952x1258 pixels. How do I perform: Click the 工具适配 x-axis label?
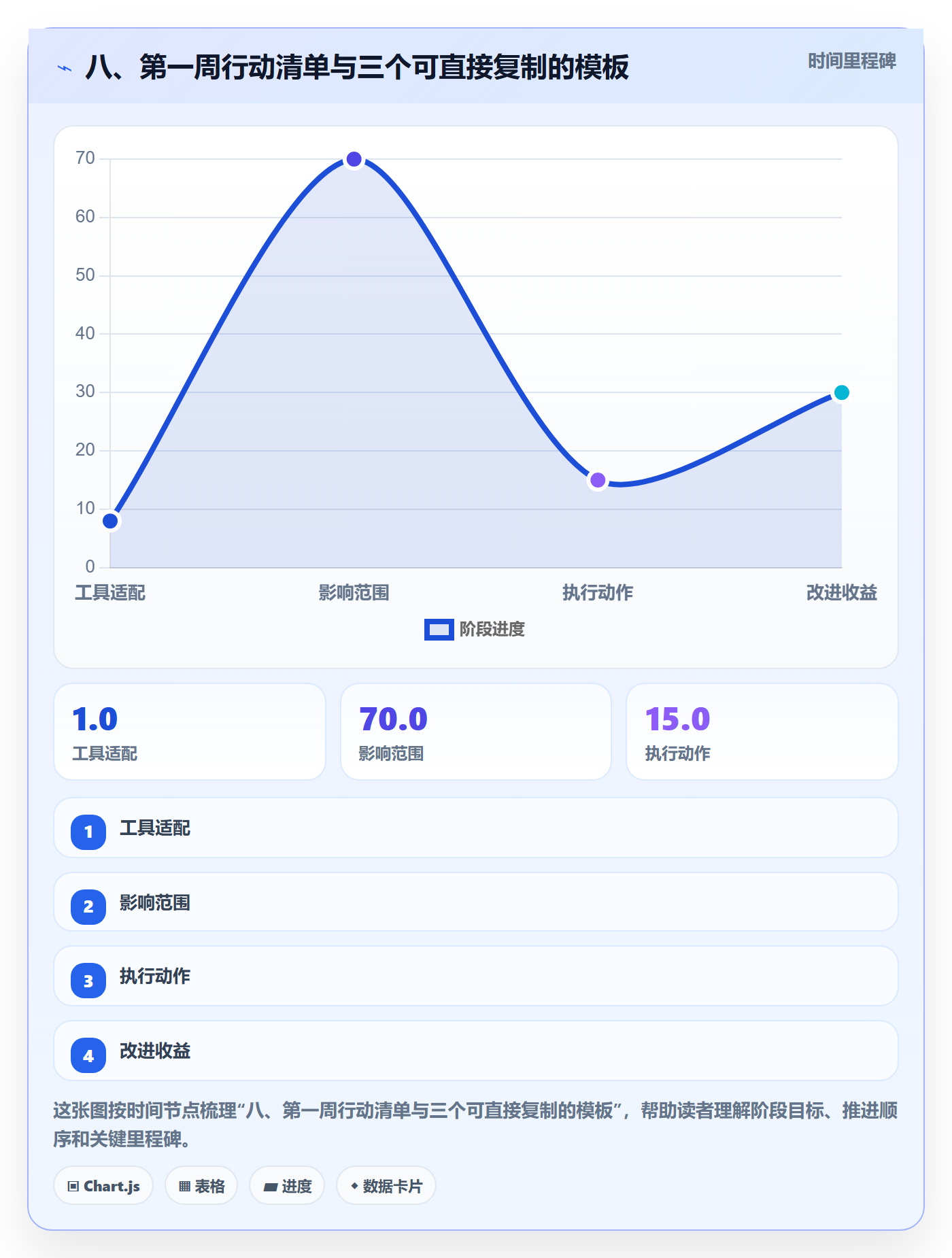pyautogui.click(x=110, y=593)
